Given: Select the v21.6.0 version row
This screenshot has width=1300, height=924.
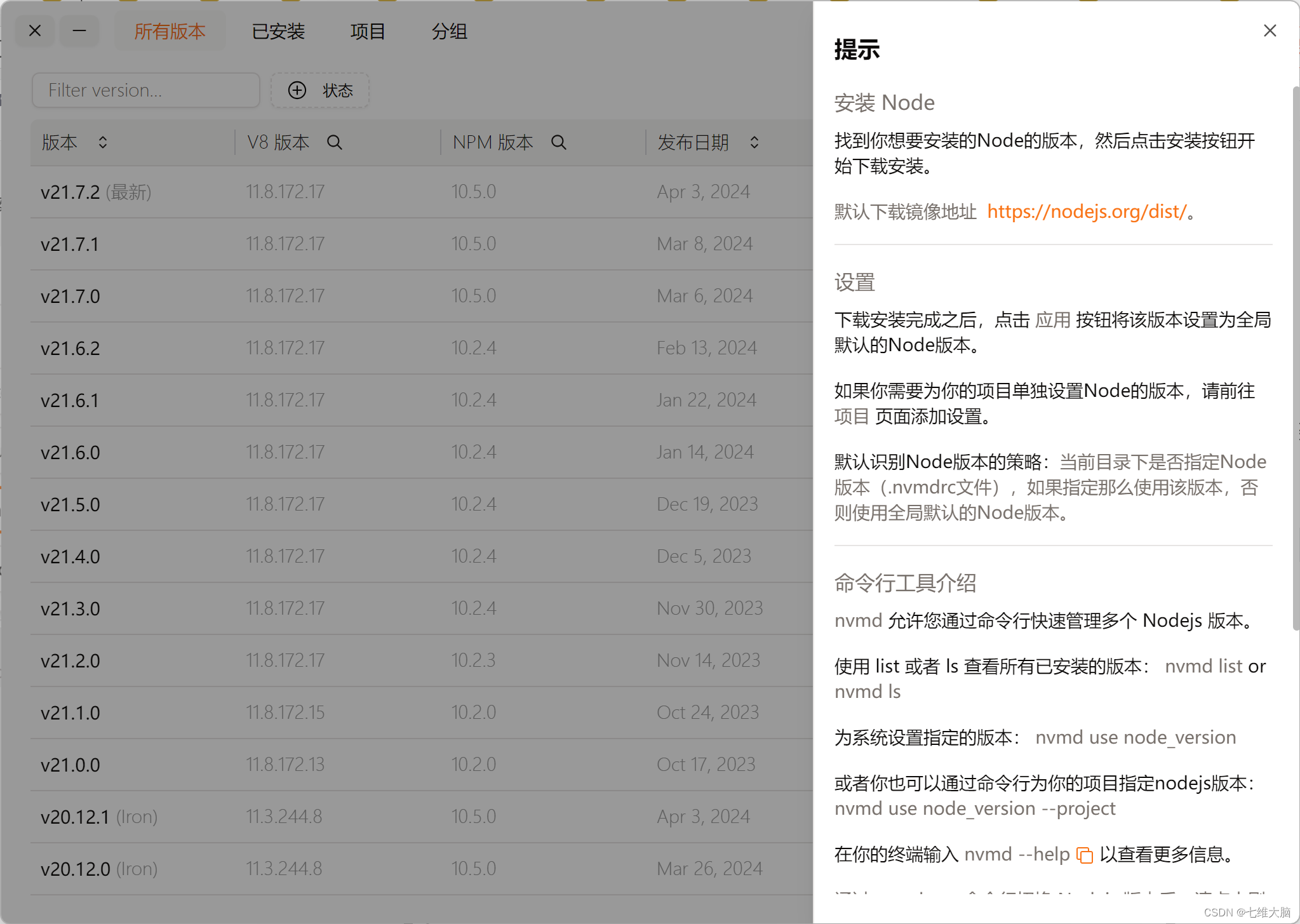Looking at the screenshot, I should coord(422,452).
